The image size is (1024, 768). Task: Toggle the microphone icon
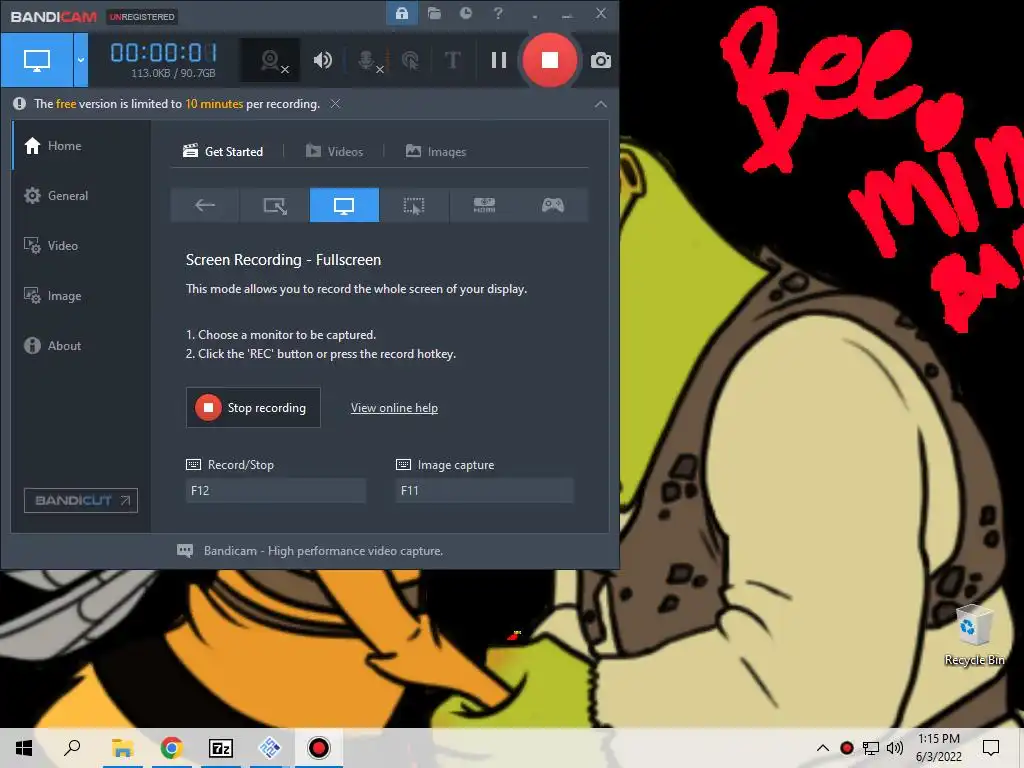click(x=368, y=61)
